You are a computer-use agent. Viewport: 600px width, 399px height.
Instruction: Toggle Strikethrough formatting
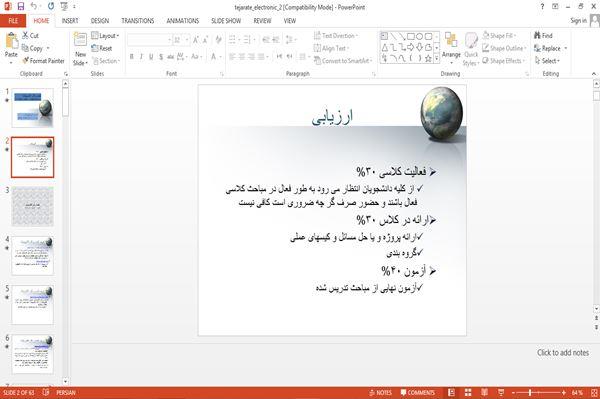[170, 57]
